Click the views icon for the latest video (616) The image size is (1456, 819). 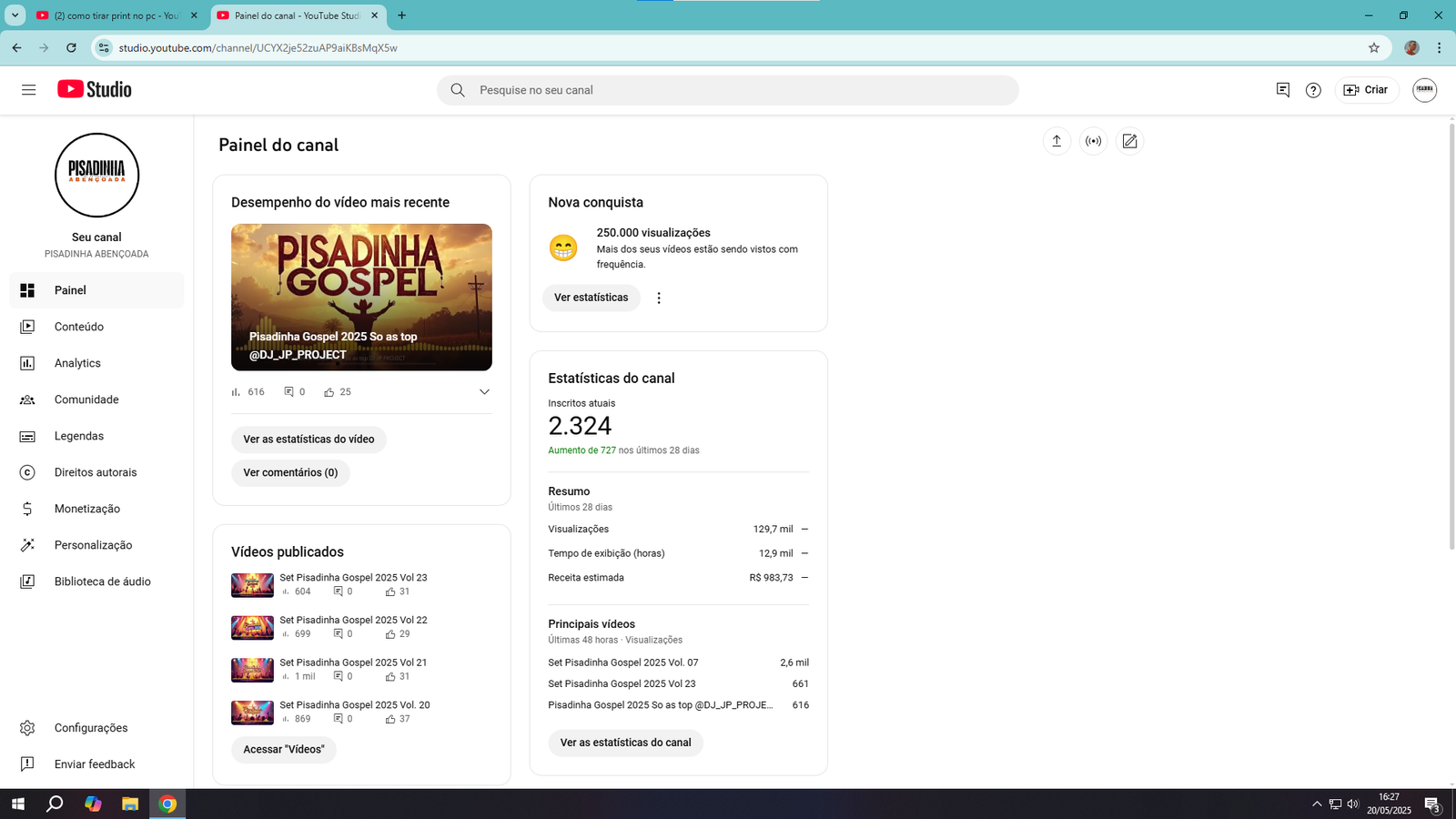pos(236,392)
